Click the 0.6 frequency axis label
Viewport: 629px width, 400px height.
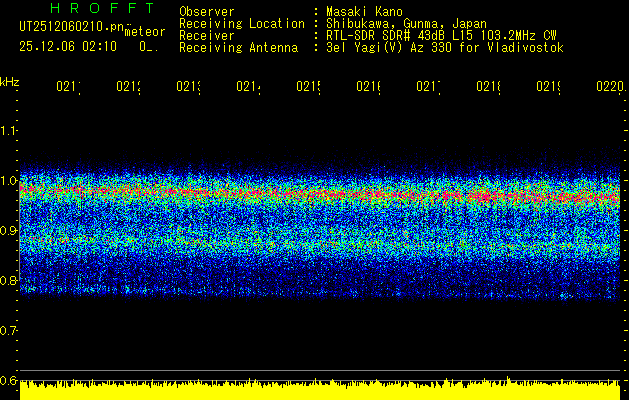[x=8, y=380]
